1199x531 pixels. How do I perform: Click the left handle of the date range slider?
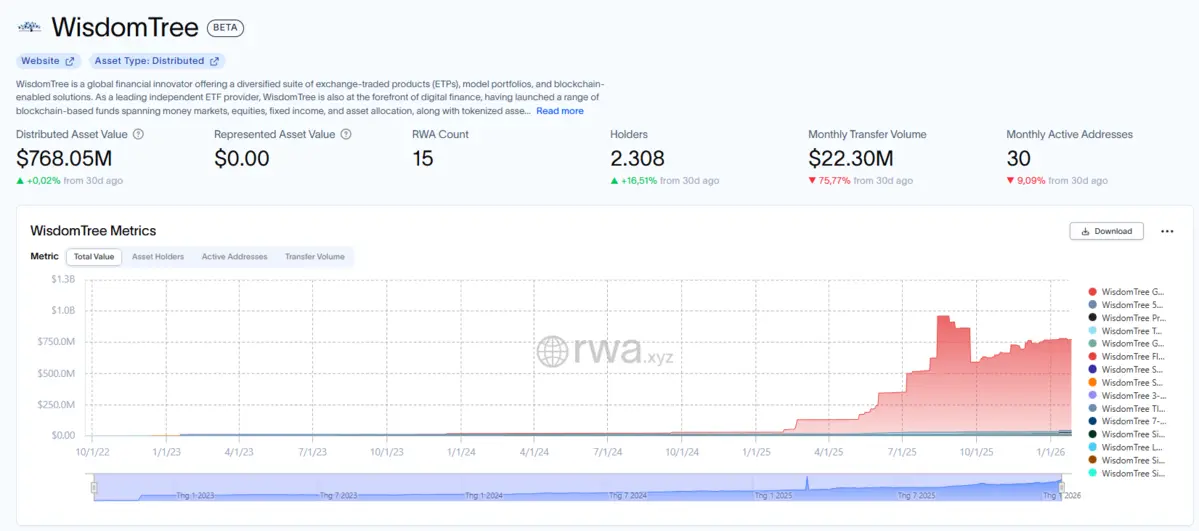coord(94,488)
